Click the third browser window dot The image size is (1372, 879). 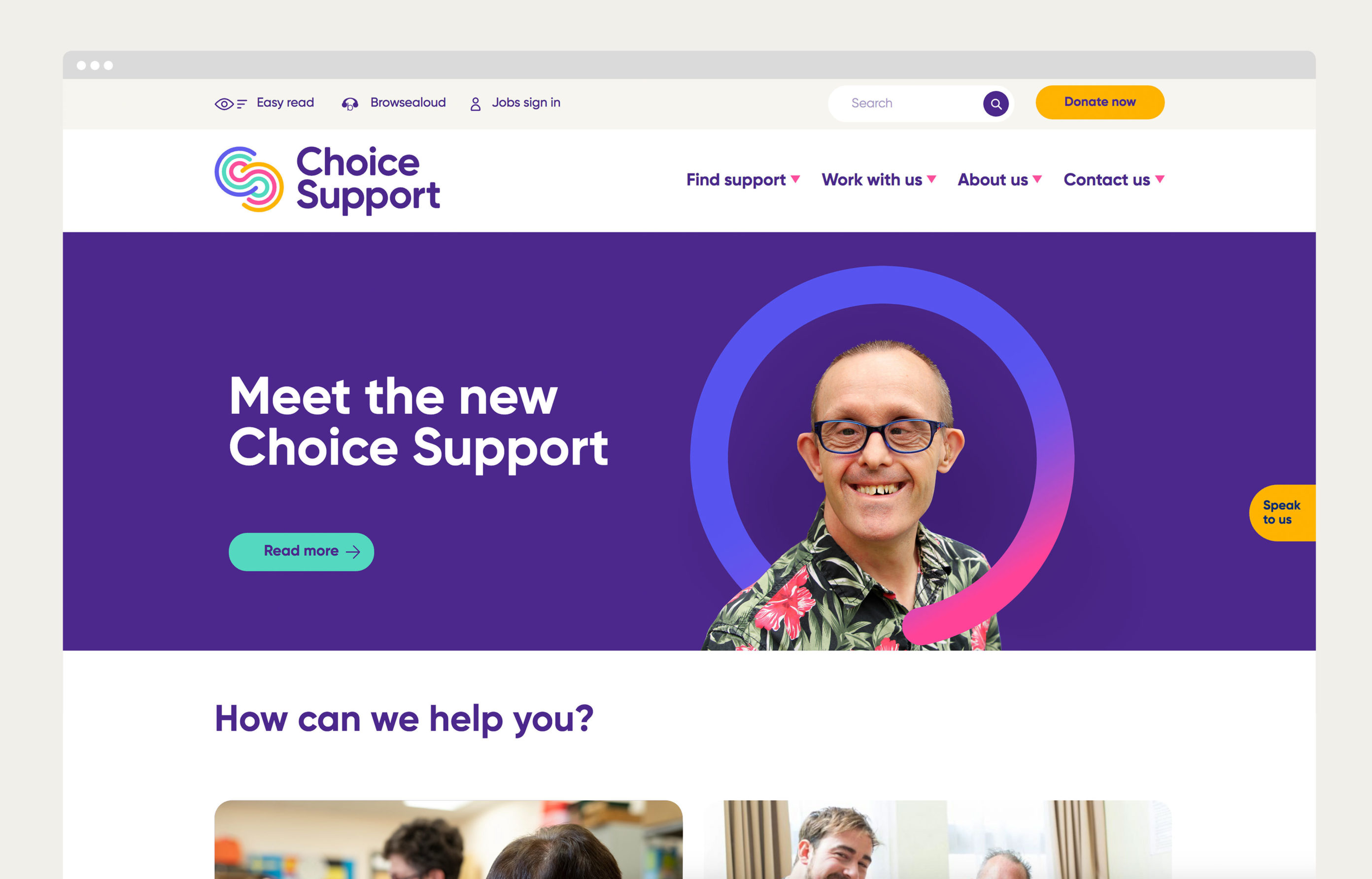(x=108, y=66)
